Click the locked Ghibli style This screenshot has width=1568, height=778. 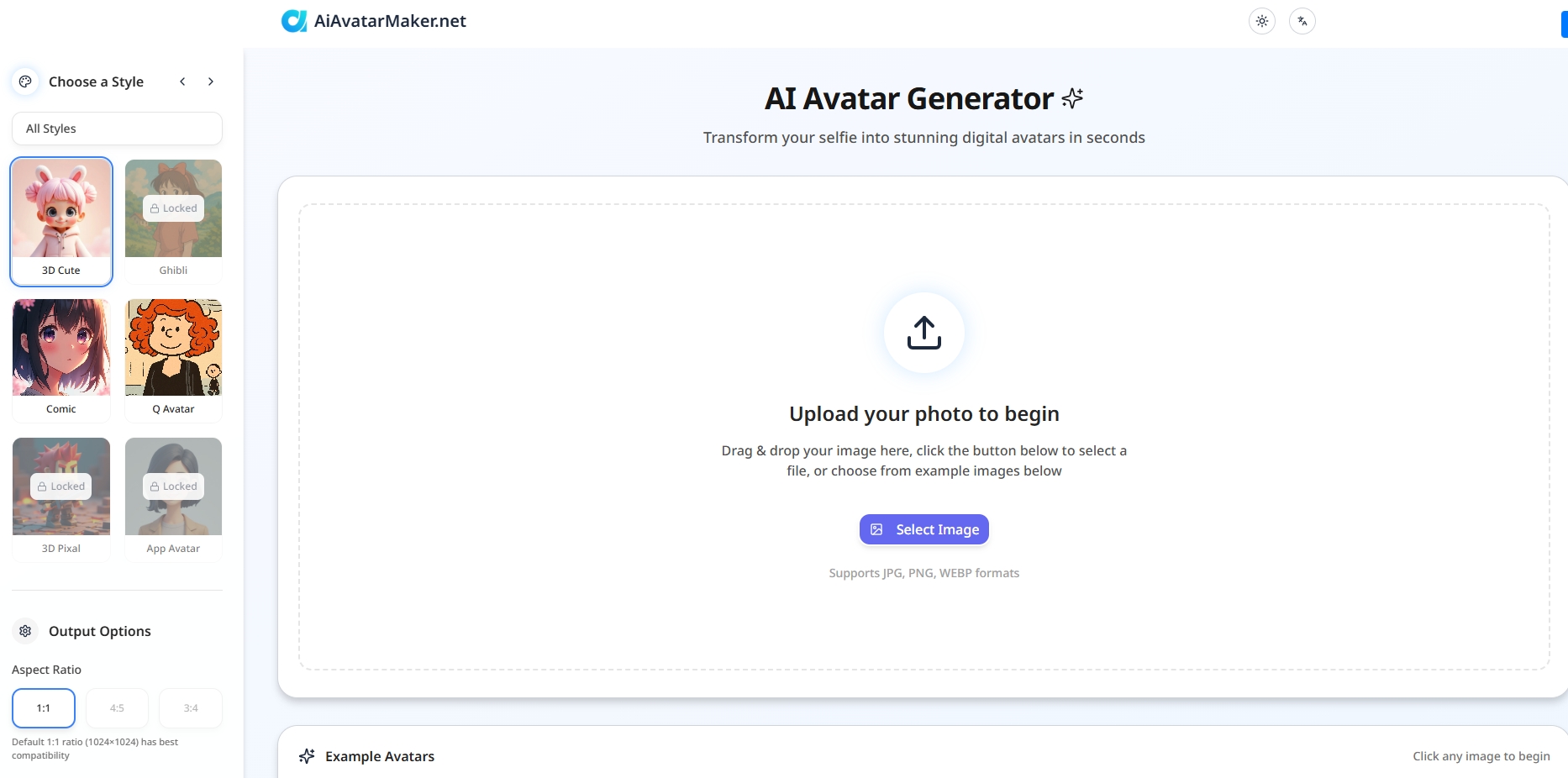[x=173, y=209]
